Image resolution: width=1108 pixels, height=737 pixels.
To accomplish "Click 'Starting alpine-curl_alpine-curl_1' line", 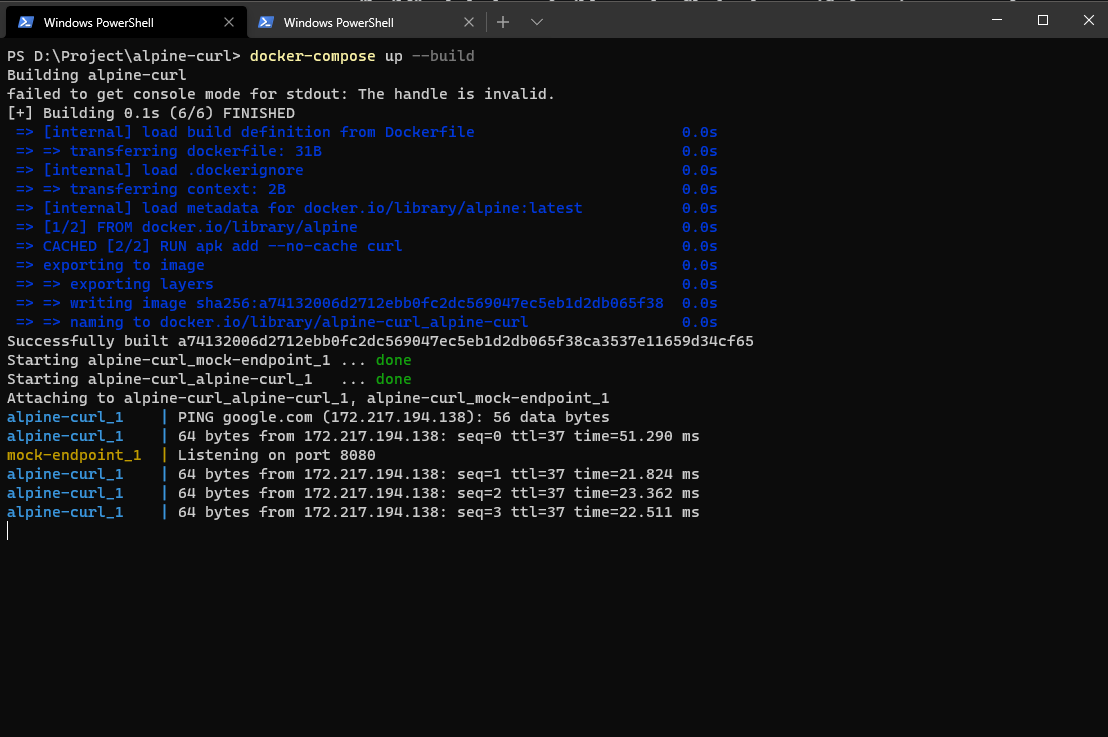I will pyautogui.click(x=209, y=379).
